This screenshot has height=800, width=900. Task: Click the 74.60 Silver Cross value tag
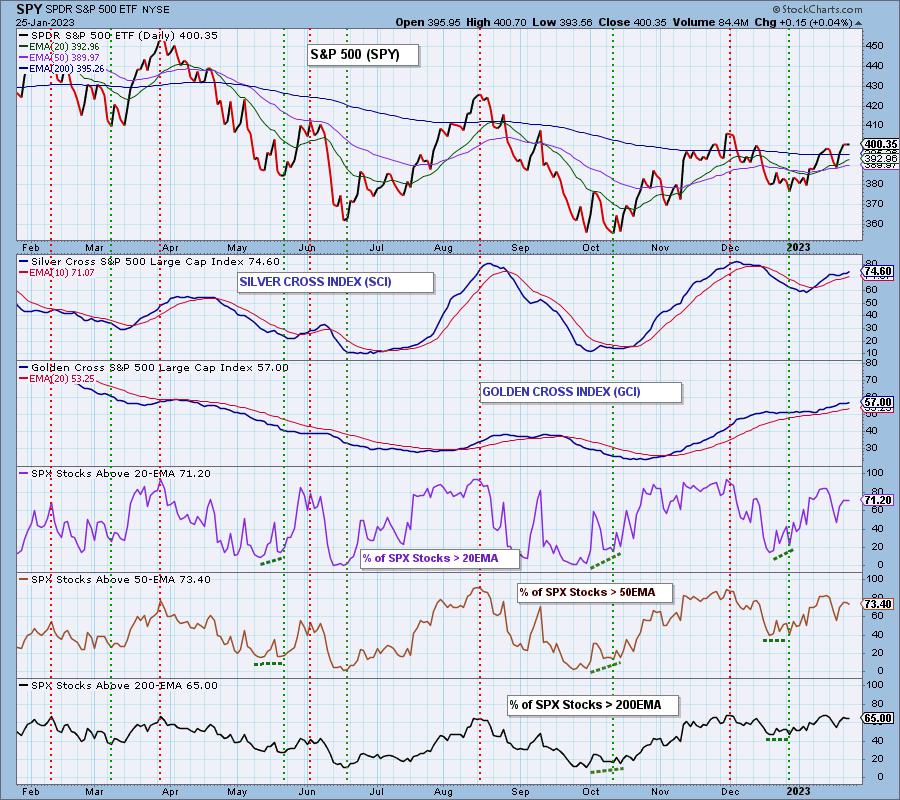click(878, 271)
